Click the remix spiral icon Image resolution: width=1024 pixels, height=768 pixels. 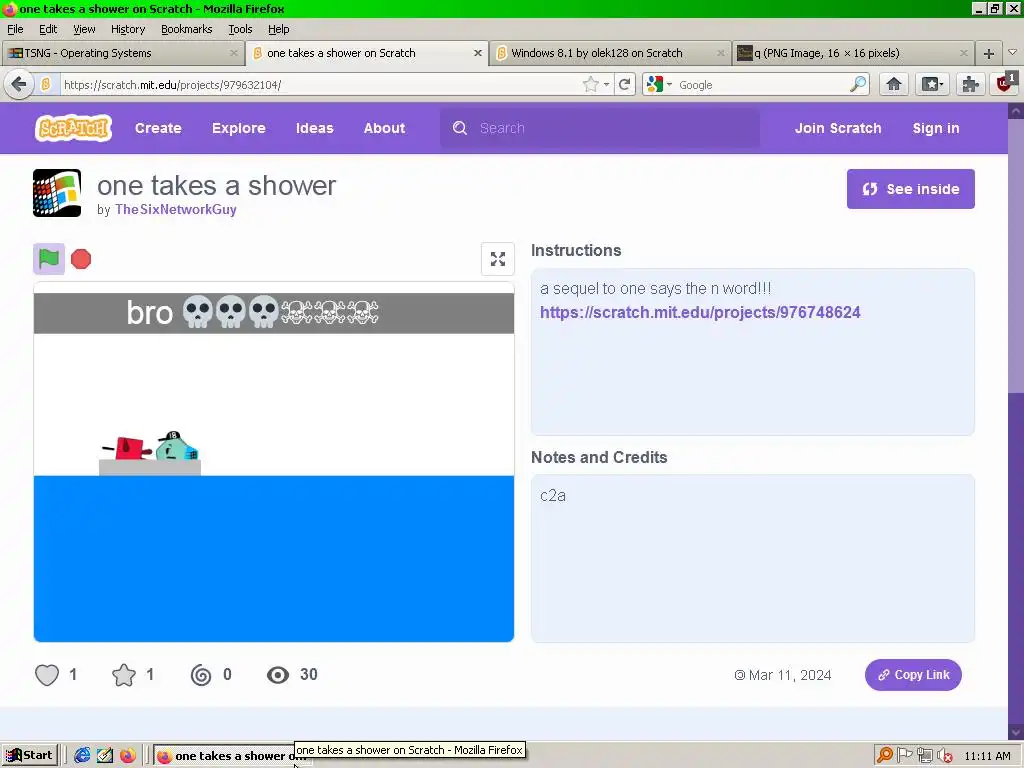(200, 675)
